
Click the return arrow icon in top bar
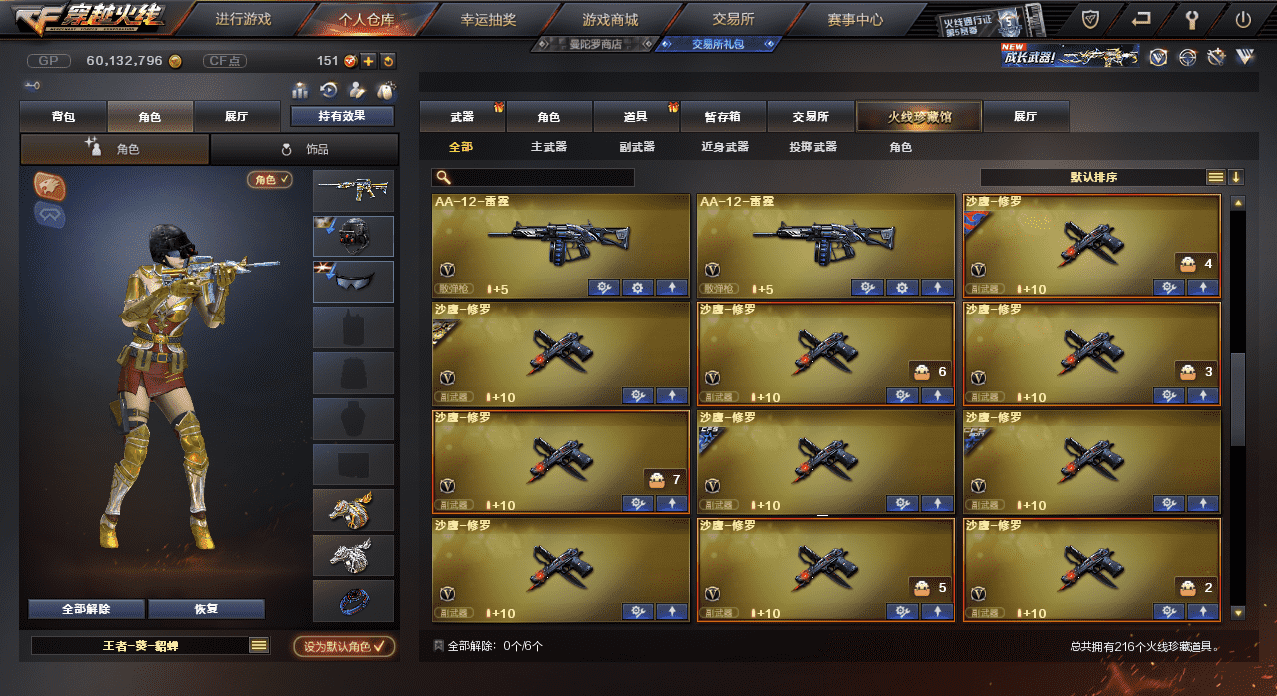point(1141,18)
